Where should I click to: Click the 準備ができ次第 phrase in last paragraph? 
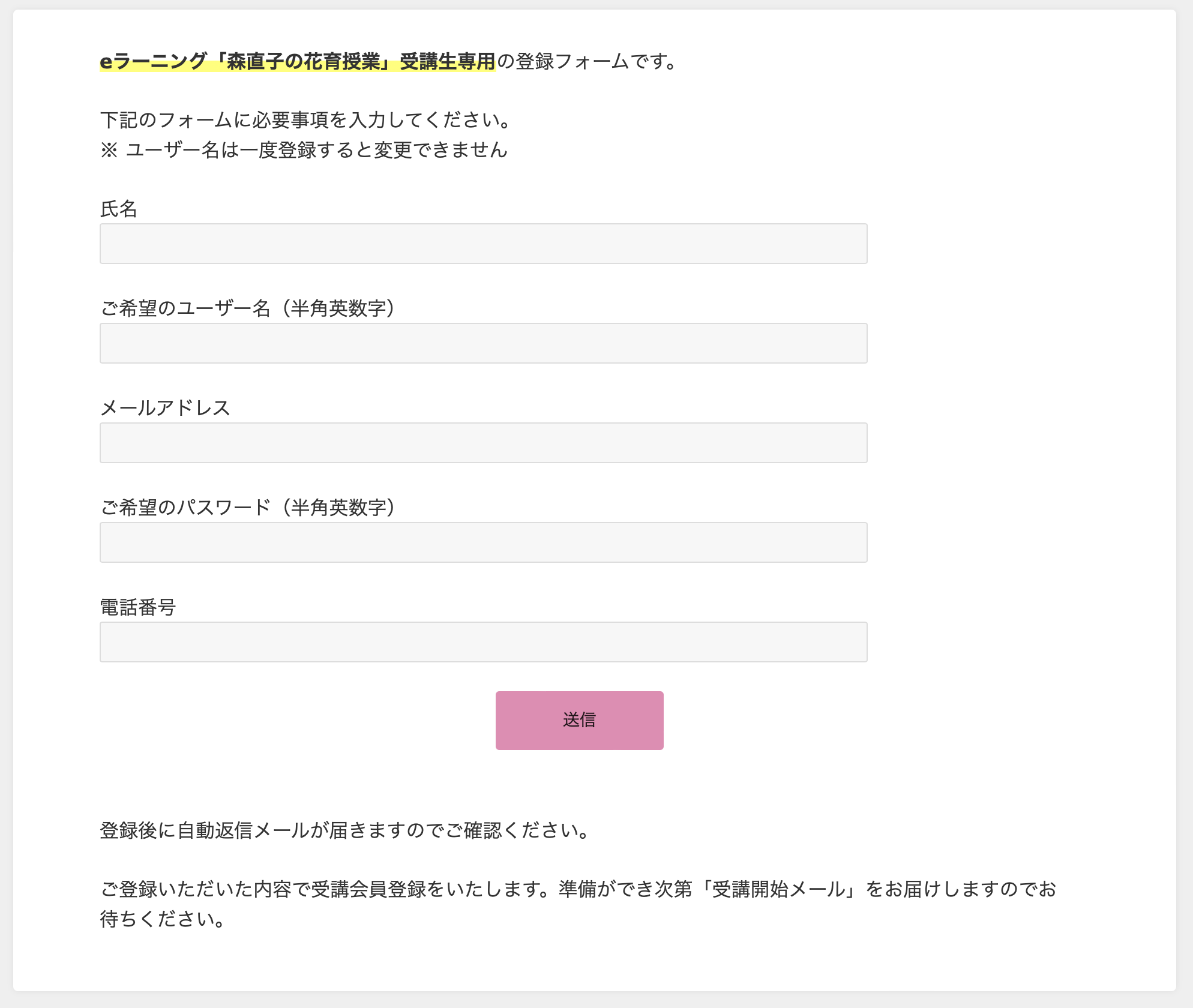coord(625,889)
